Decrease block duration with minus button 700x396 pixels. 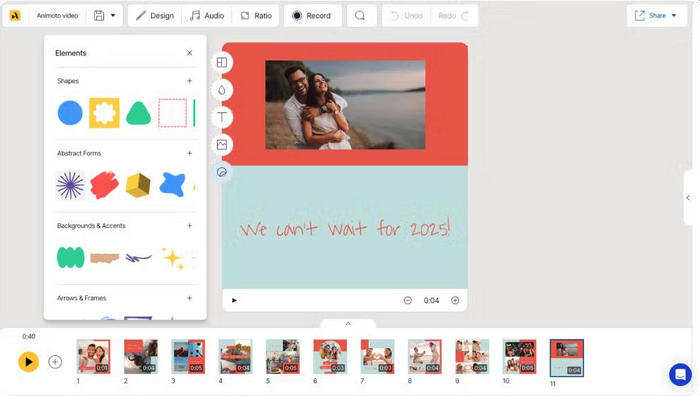tap(408, 300)
